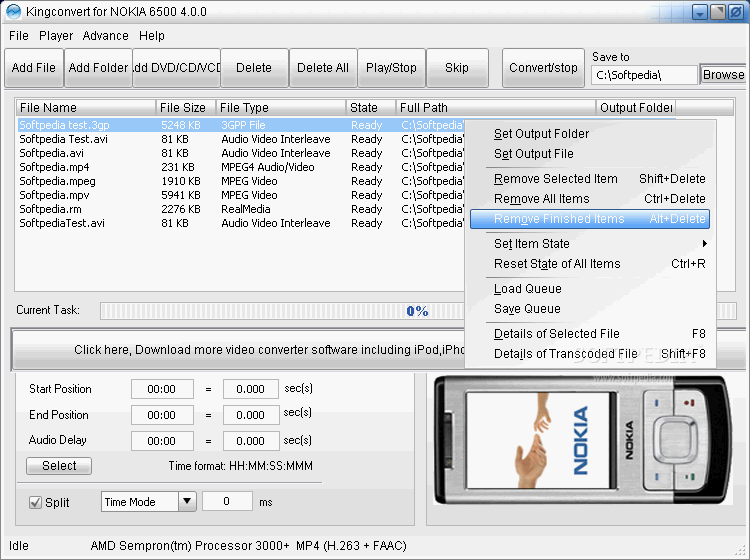Image resolution: width=750 pixels, height=560 pixels.
Task: Select the Softpedia Test.avi row
Action: tap(241, 139)
